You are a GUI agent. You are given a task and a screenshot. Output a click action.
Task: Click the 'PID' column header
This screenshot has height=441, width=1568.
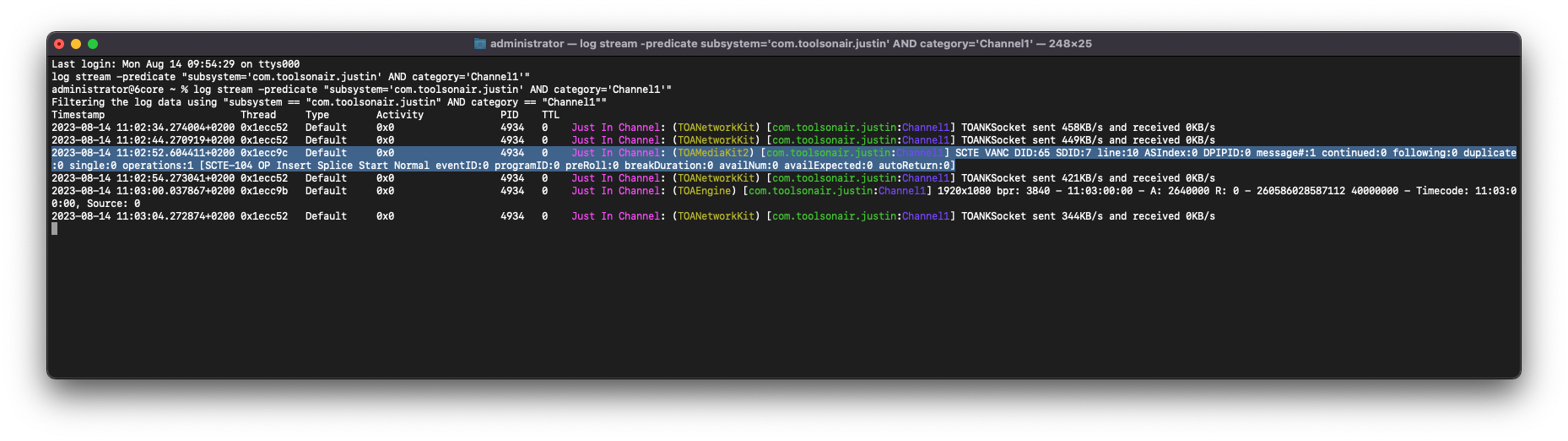pos(510,115)
